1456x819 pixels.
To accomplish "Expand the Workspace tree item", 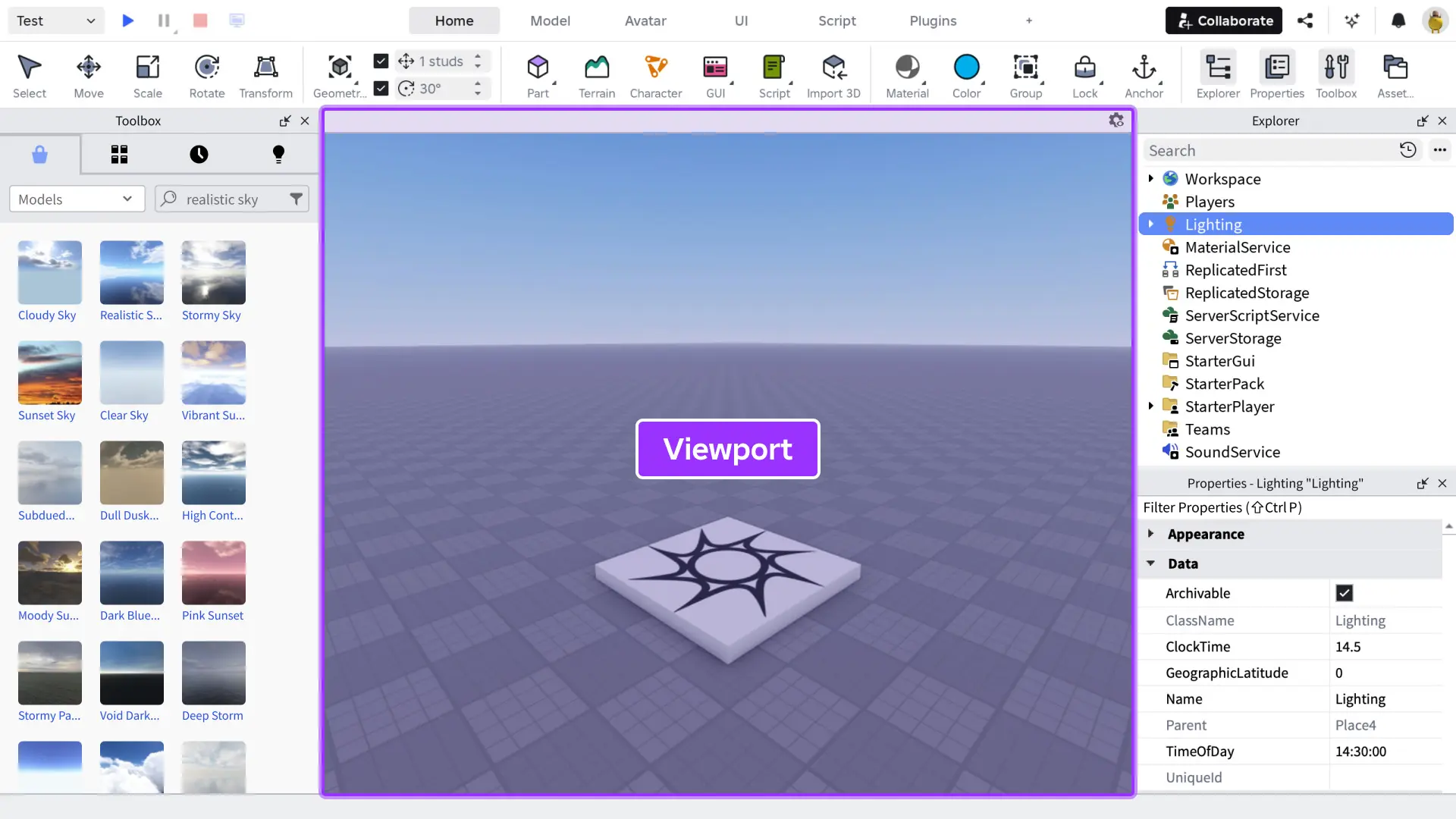I will pos(1151,178).
